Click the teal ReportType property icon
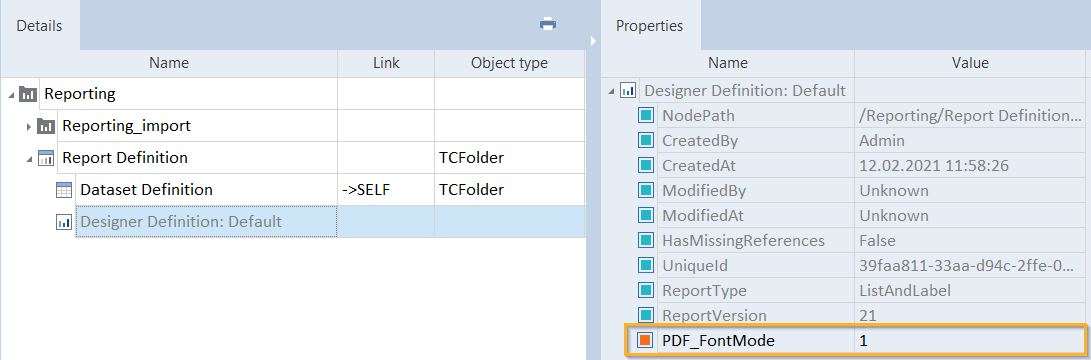This screenshot has width=1091, height=360. [x=646, y=290]
